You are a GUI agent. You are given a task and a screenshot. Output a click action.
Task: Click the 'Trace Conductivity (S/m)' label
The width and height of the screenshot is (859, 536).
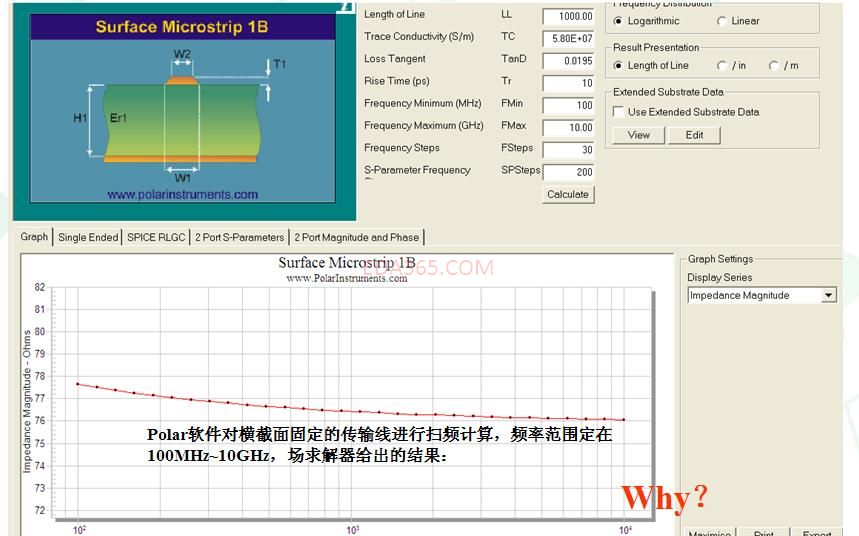[x=419, y=36]
